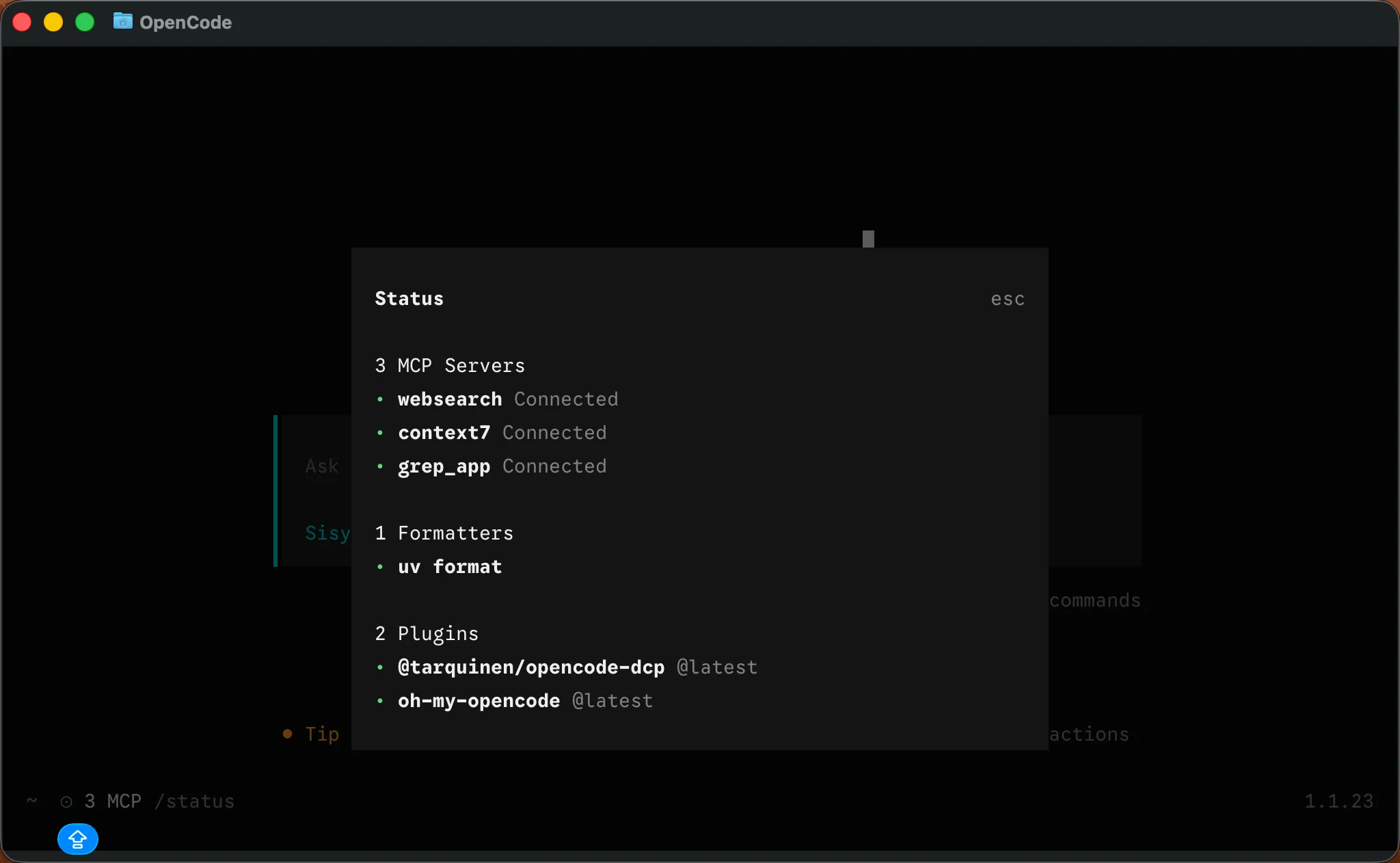Select the websearch MCP server entry
Screen dimensions: 1400x863
point(450,399)
